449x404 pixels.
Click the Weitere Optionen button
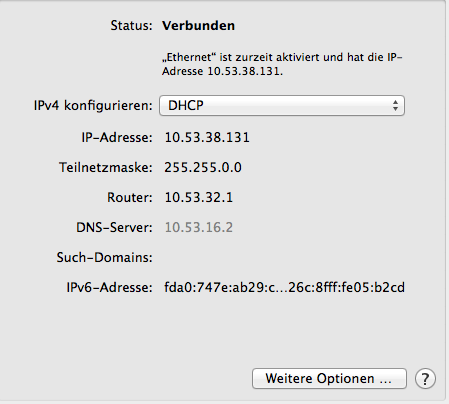(x=329, y=379)
